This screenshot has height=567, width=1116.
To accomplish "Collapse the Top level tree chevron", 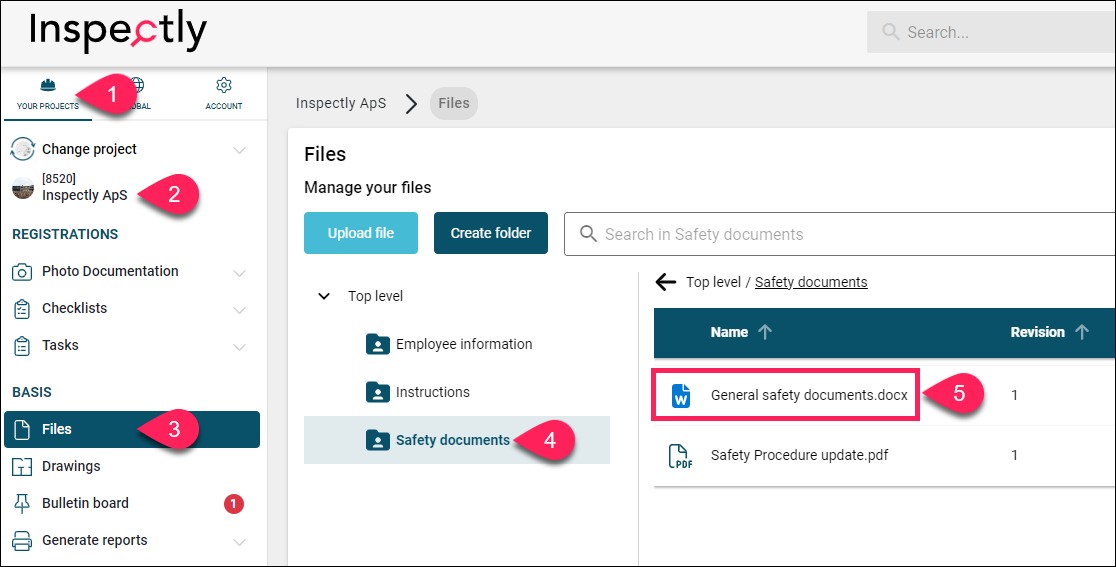I will (324, 296).
